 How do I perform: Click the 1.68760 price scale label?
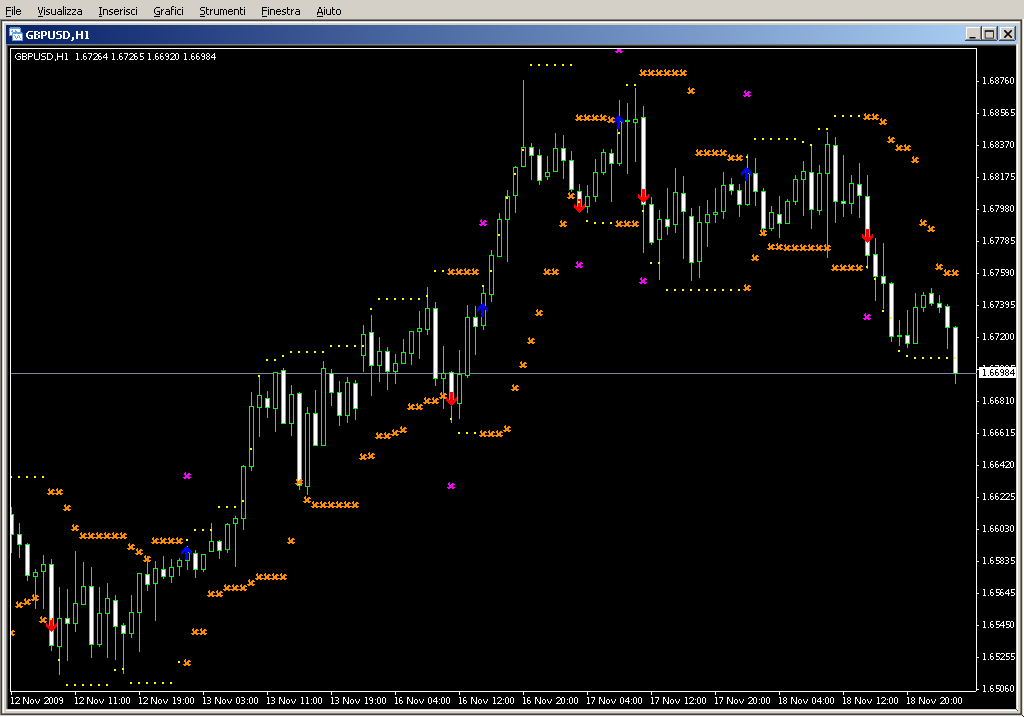click(x=999, y=81)
